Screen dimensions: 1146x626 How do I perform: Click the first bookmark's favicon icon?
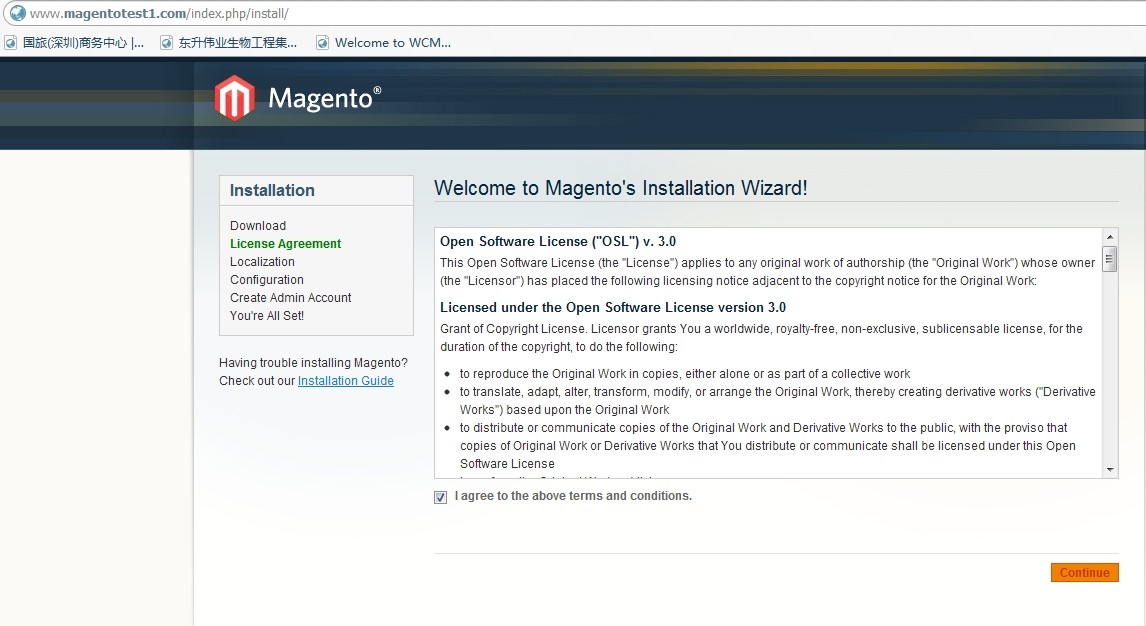[x=11, y=43]
